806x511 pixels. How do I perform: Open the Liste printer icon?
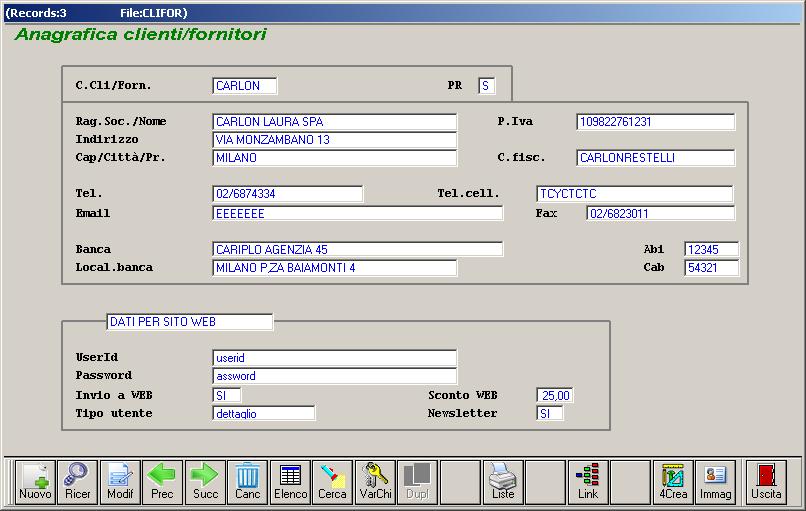pyautogui.click(x=503, y=482)
